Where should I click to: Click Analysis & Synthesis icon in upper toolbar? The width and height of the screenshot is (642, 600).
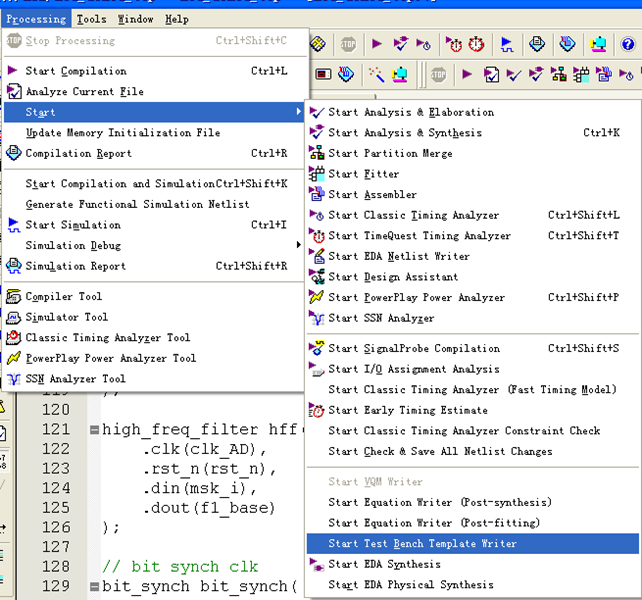point(400,43)
